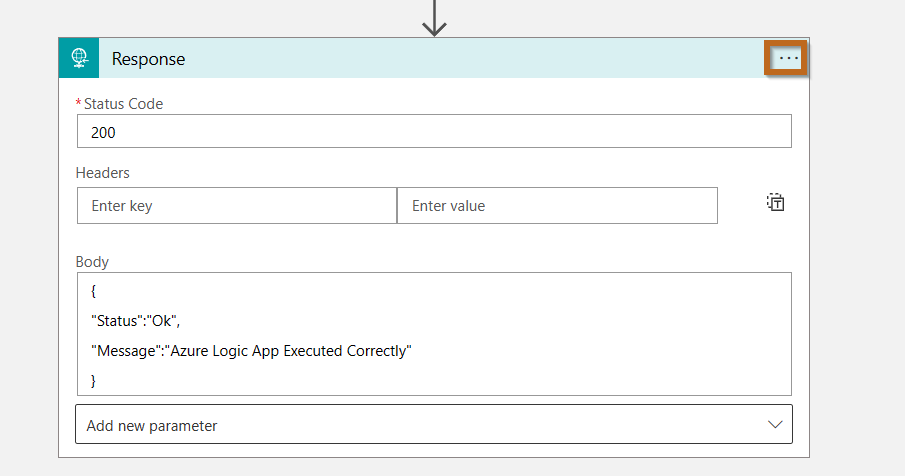This screenshot has height=476, width=905.
Task: Click the Headers Enter key field
Action: (237, 205)
